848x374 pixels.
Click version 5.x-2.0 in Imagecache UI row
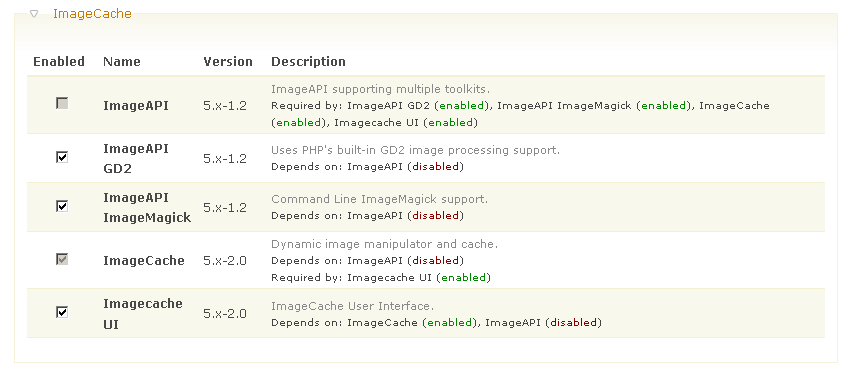(x=225, y=314)
